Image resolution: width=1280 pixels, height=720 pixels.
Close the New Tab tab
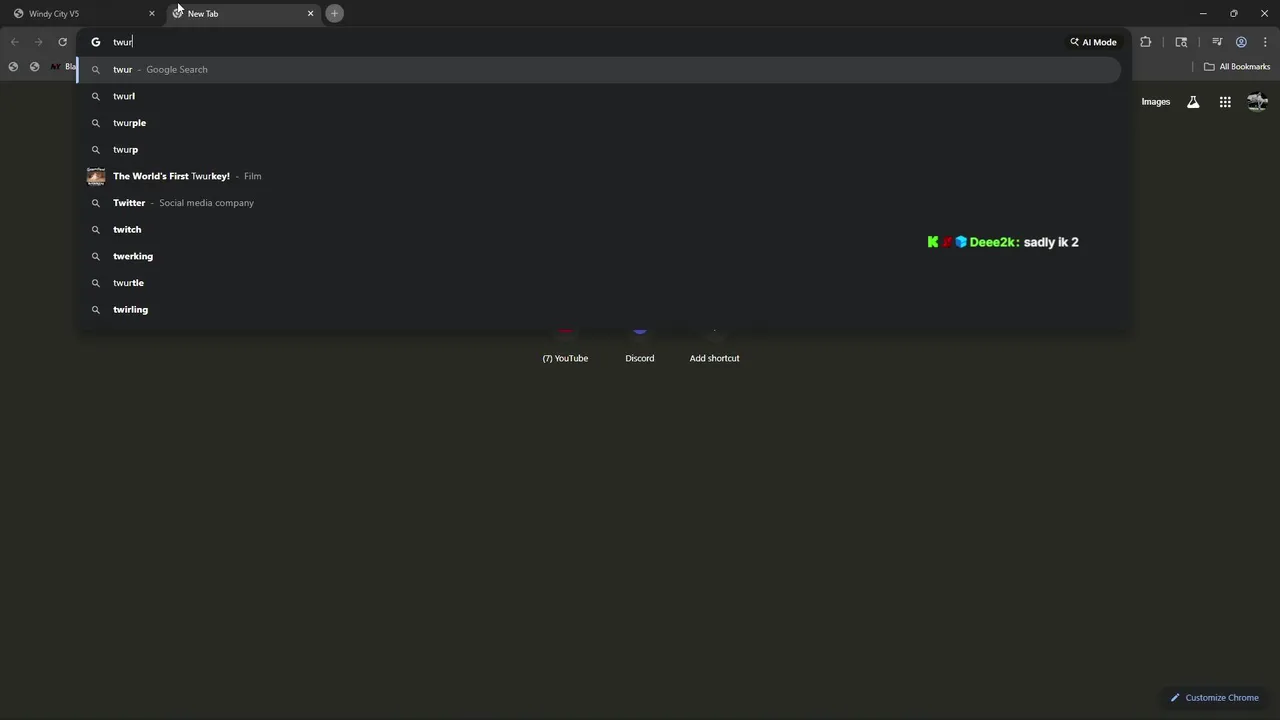[310, 13]
